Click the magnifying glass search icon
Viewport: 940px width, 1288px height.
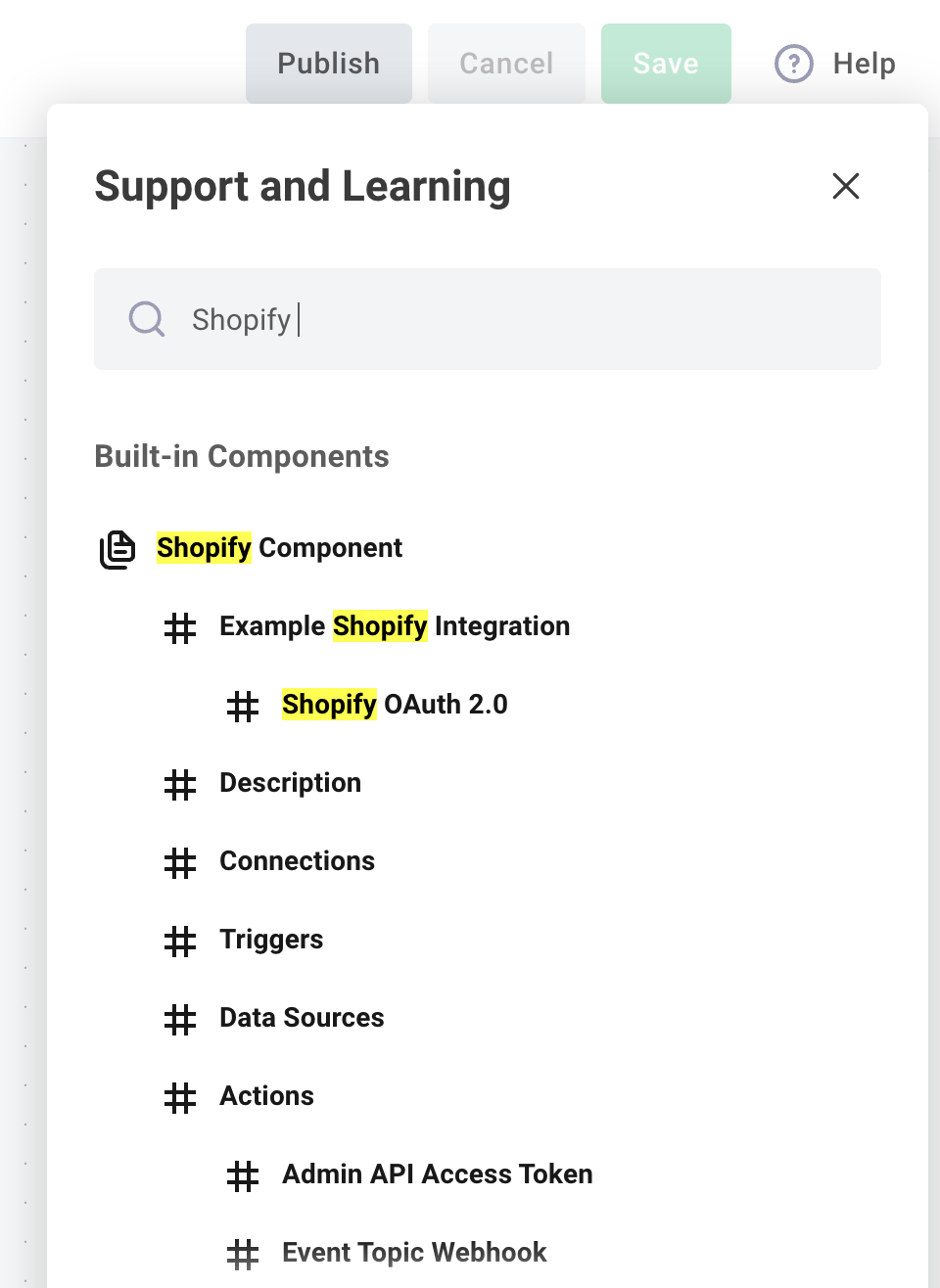pyautogui.click(x=146, y=319)
